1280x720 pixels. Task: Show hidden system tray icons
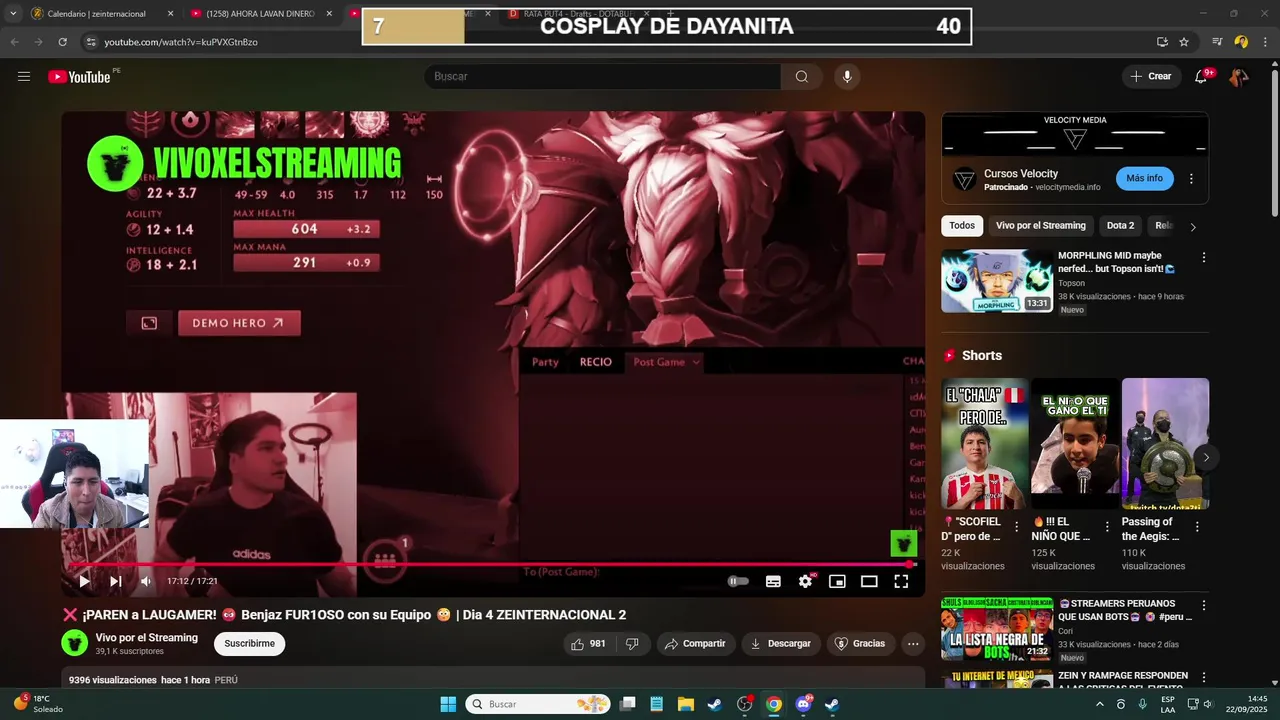[1100, 704]
